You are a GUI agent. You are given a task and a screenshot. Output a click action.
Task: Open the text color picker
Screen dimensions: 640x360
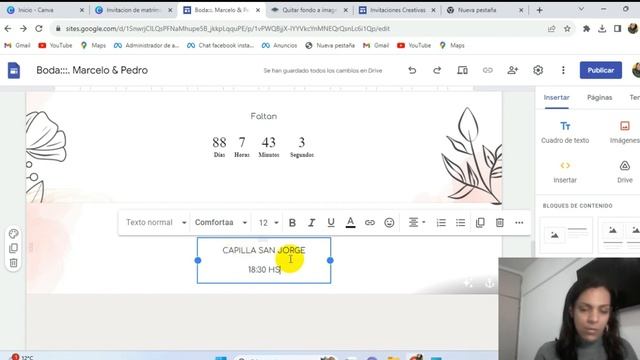tap(350, 222)
